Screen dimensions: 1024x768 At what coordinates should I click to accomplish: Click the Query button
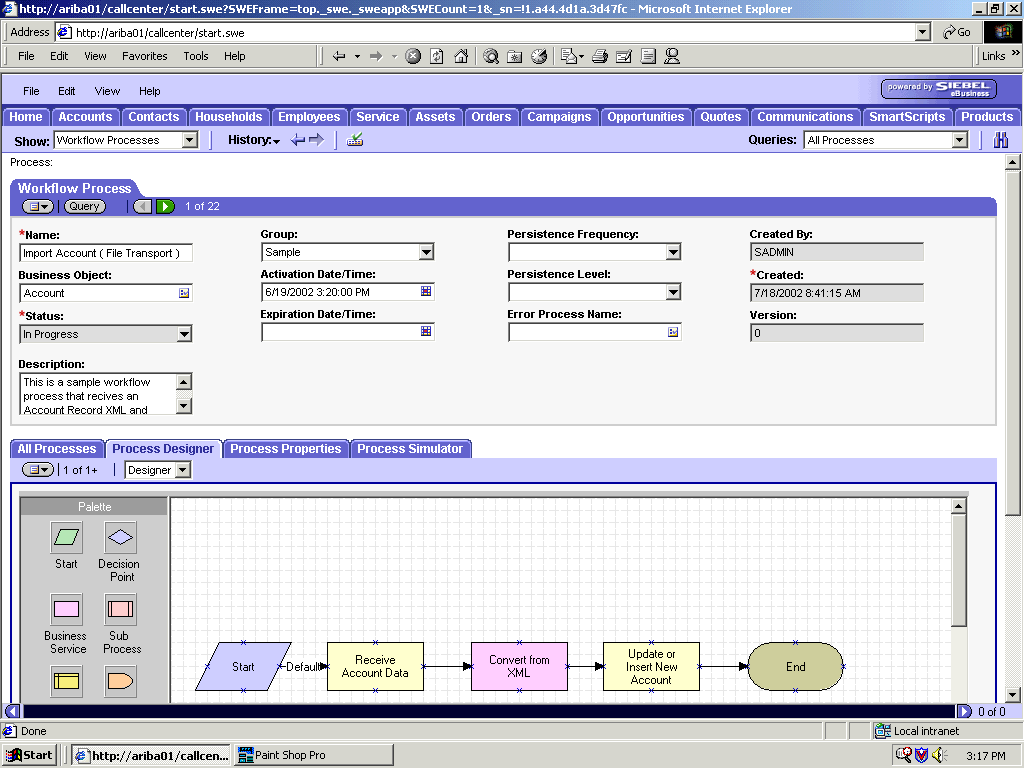coord(84,206)
